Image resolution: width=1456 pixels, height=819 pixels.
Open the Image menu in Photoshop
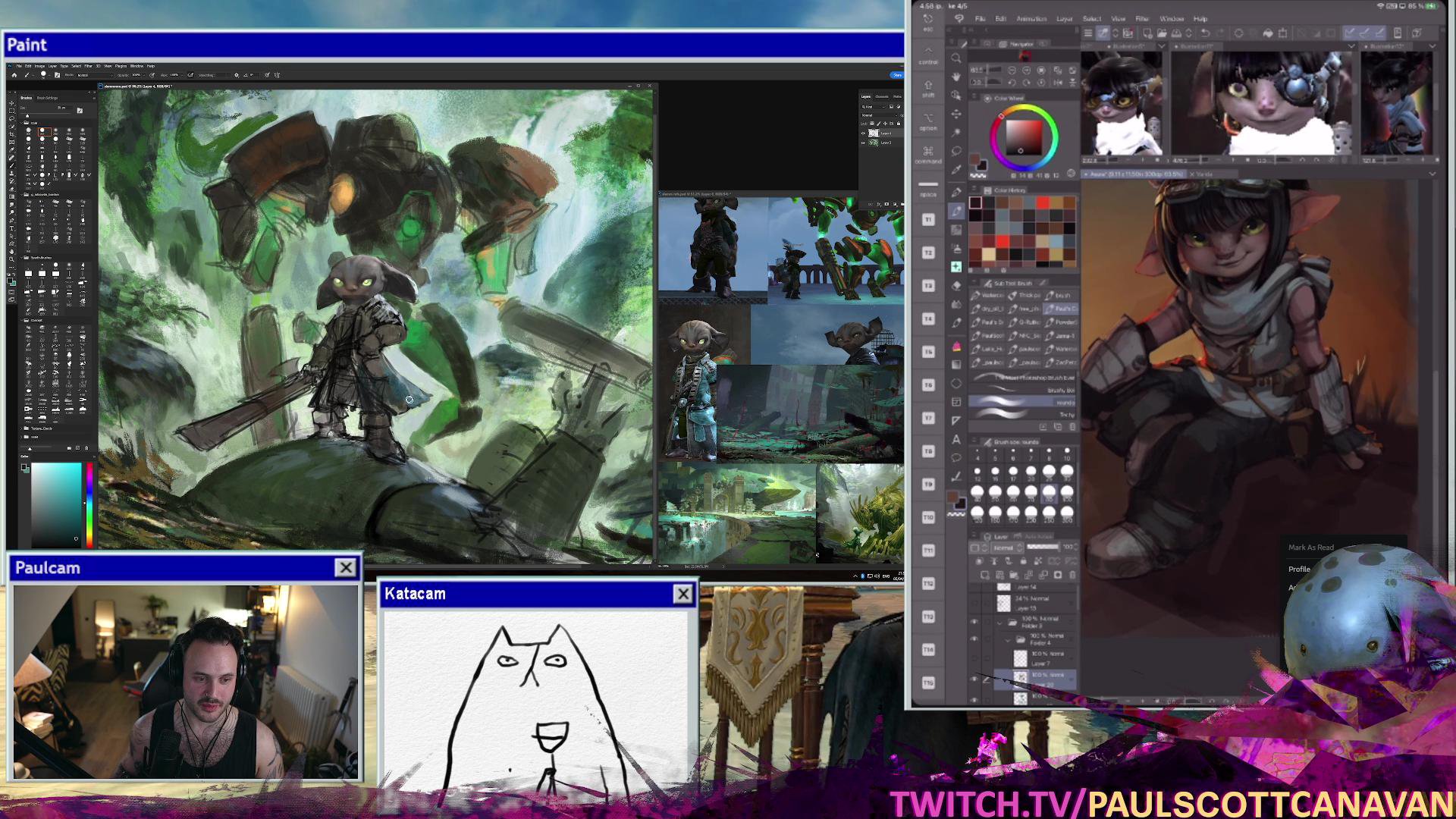tap(39, 66)
